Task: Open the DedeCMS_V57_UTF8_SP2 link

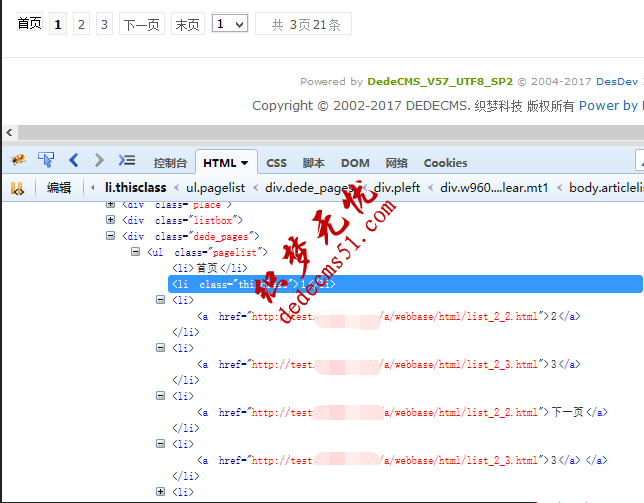Action: (x=440, y=81)
